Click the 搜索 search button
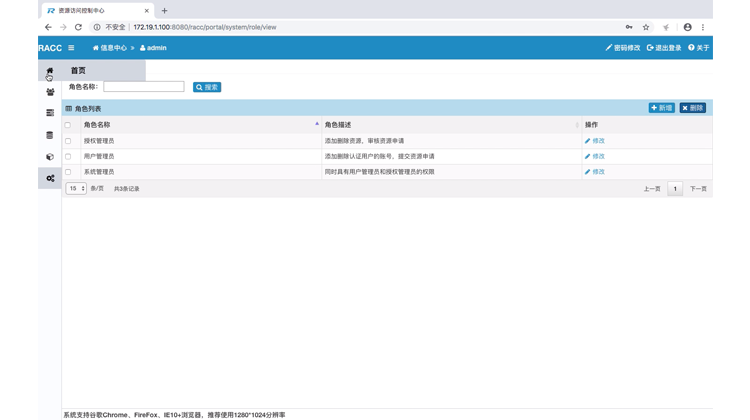The image size is (750, 420). click(207, 87)
